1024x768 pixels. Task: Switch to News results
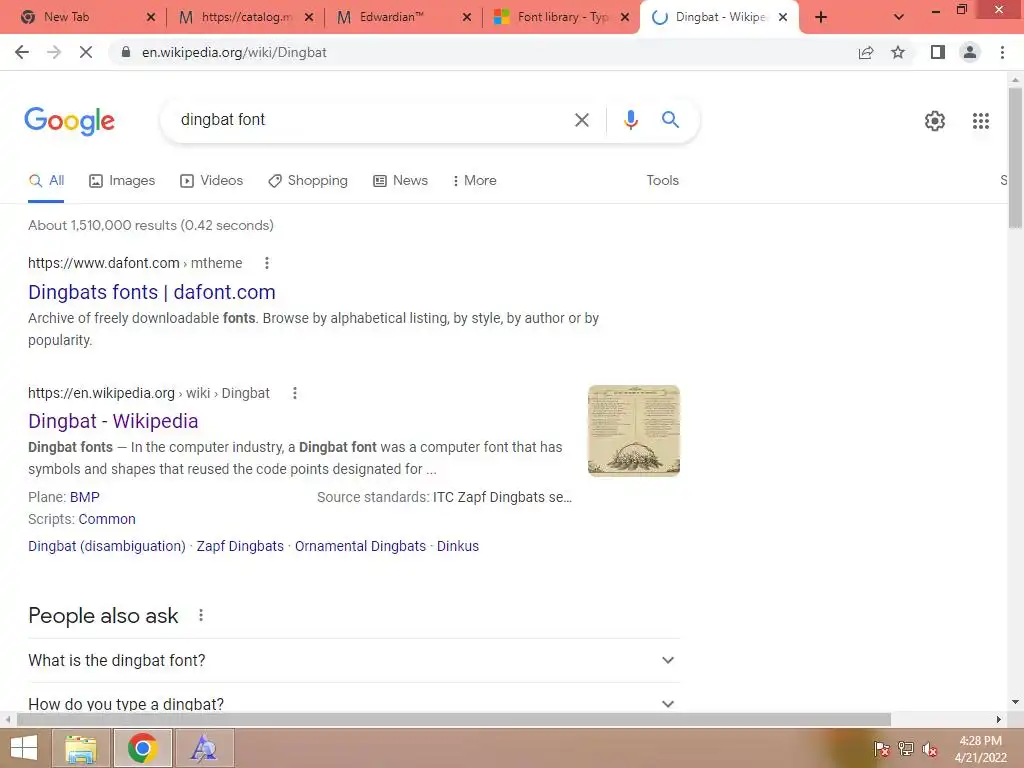[400, 181]
